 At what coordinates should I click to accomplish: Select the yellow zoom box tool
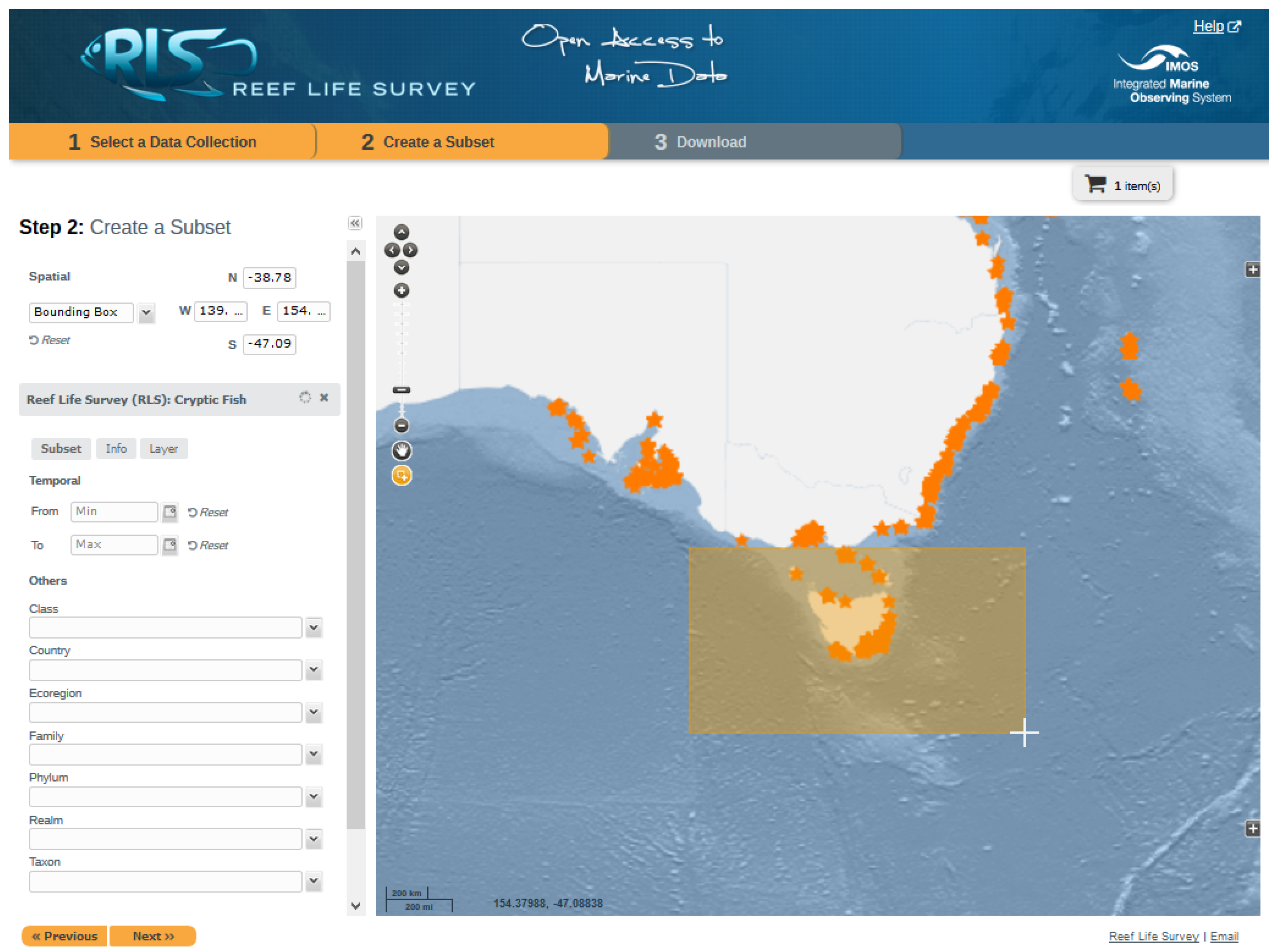pos(402,475)
